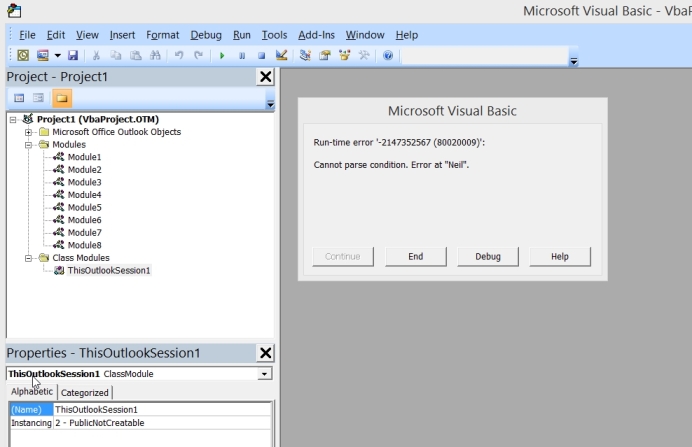The width and height of the screenshot is (692, 447).
Task: Click the Find binoculars icon
Action: (155, 55)
